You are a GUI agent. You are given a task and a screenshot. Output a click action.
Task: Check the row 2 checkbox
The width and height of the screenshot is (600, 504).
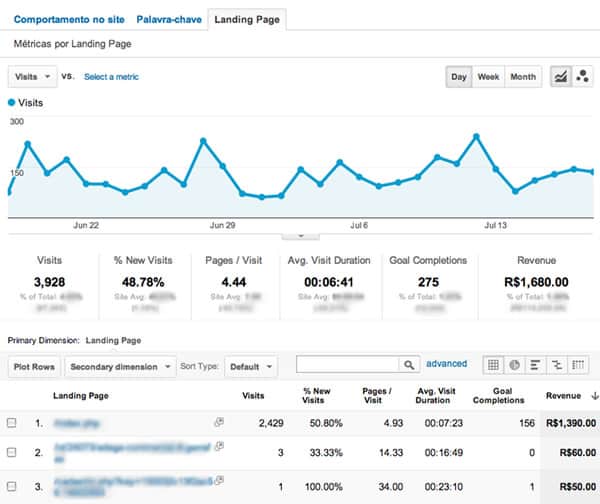click(11, 452)
